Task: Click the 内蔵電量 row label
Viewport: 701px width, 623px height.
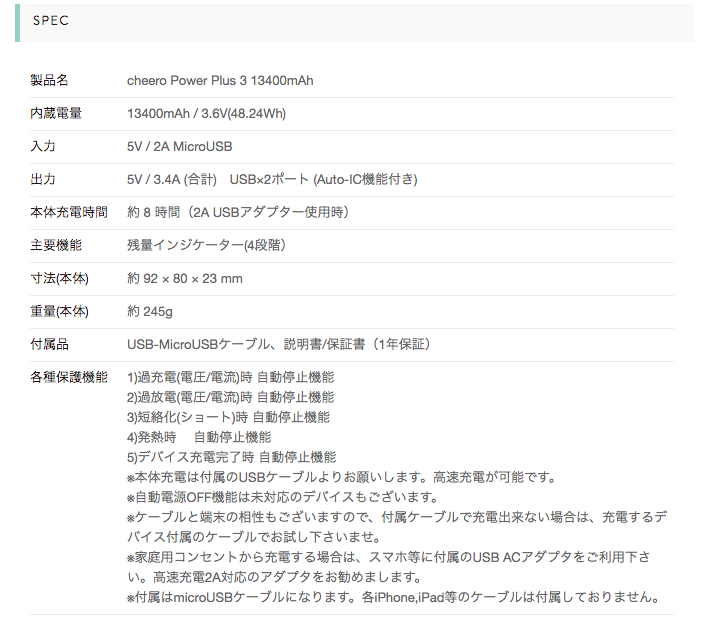Action: click(x=56, y=114)
